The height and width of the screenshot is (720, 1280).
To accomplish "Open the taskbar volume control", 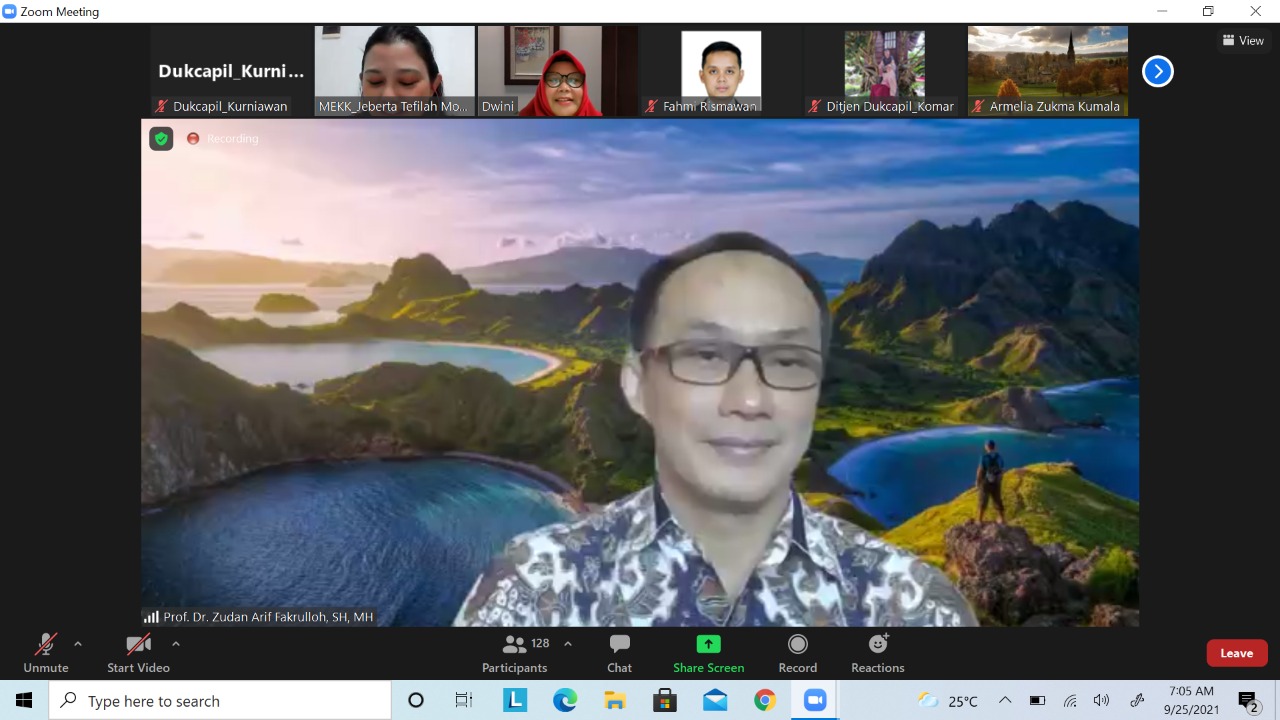I will pyautogui.click(x=1101, y=701).
